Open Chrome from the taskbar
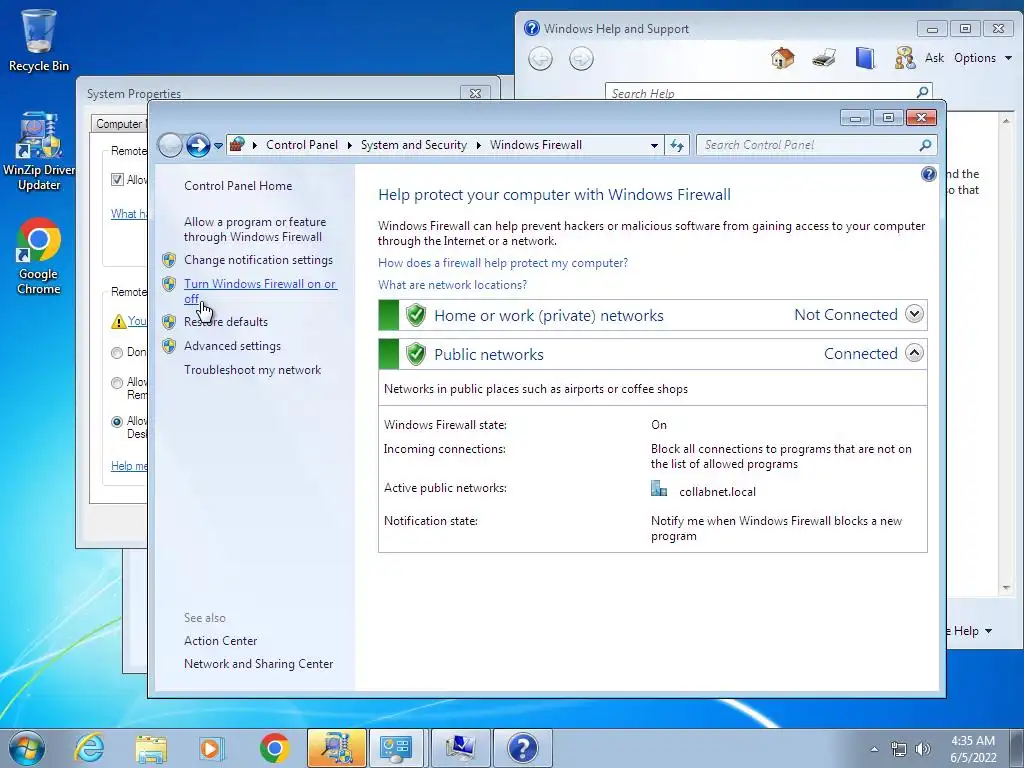The width and height of the screenshot is (1024, 768). pos(274,748)
